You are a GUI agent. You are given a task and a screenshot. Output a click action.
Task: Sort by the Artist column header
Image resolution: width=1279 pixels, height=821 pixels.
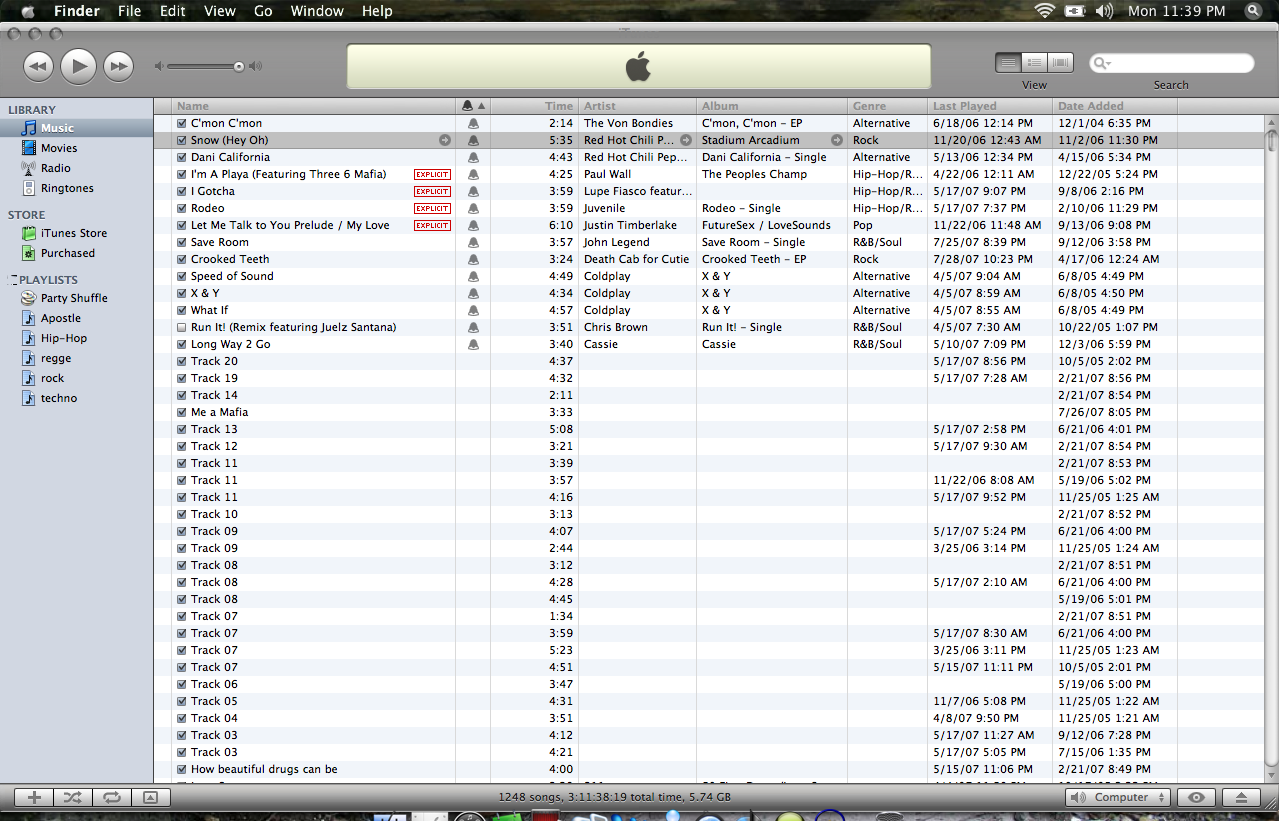coord(637,105)
